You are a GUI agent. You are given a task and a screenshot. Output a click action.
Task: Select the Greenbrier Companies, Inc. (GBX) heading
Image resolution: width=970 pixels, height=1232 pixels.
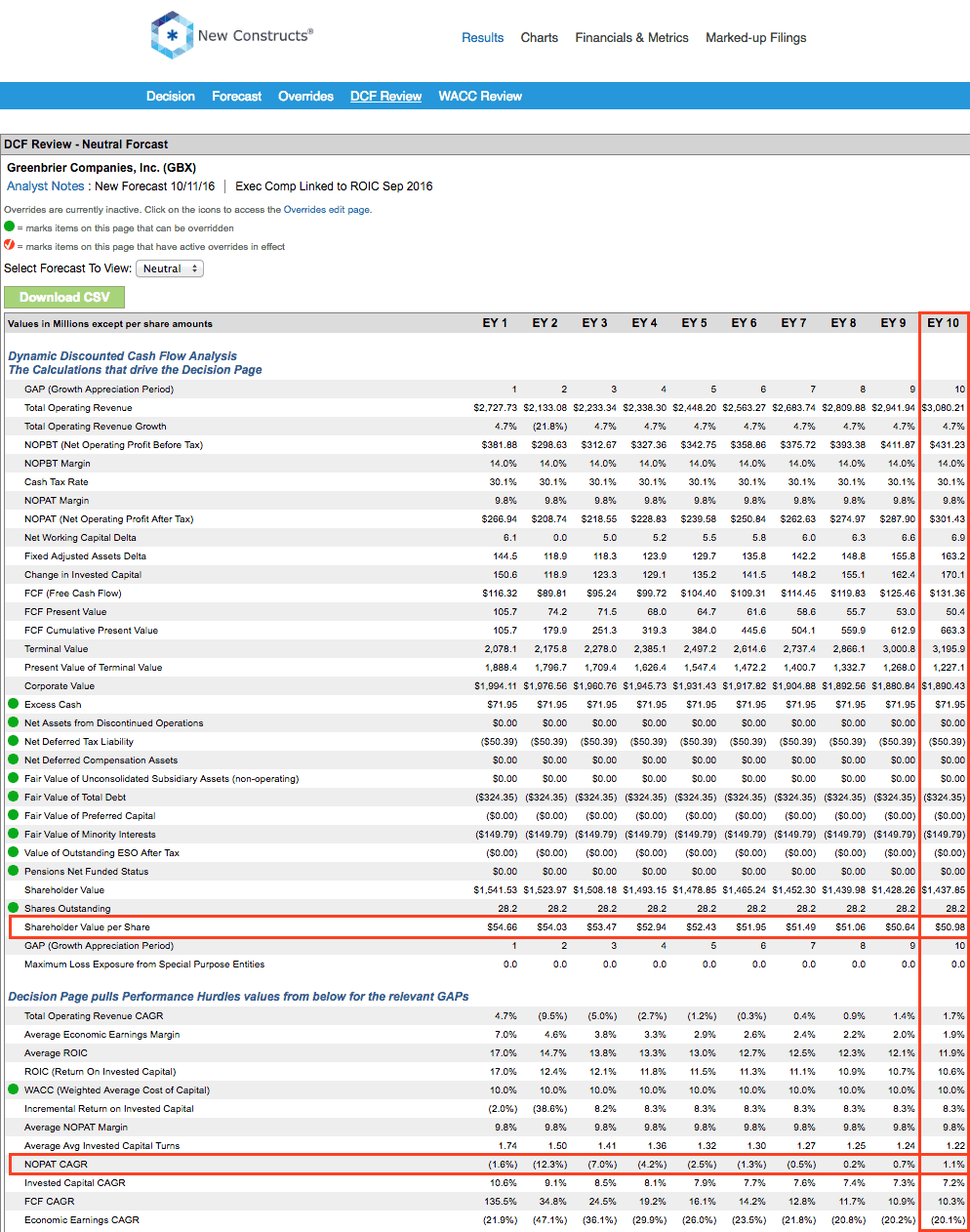pyautogui.click(x=101, y=168)
